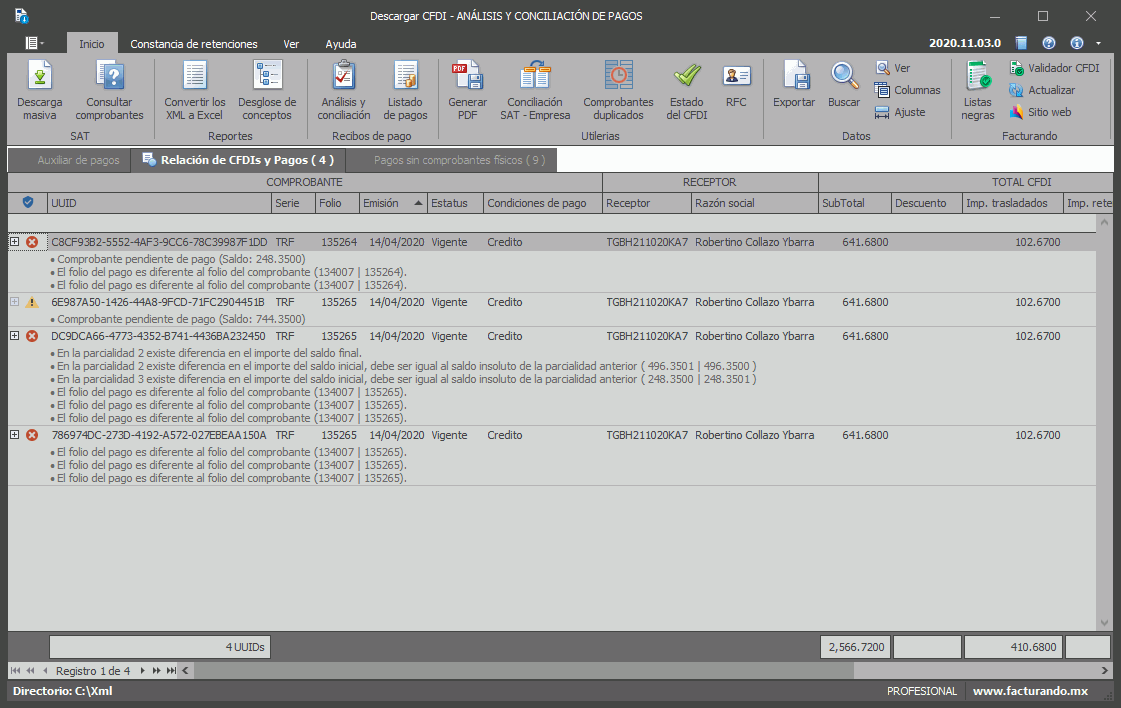Image resolution: width=1121 pixels, height=708 pixels.
Task: Click Generar PDF icon
Action: click(x=467, y=91)
